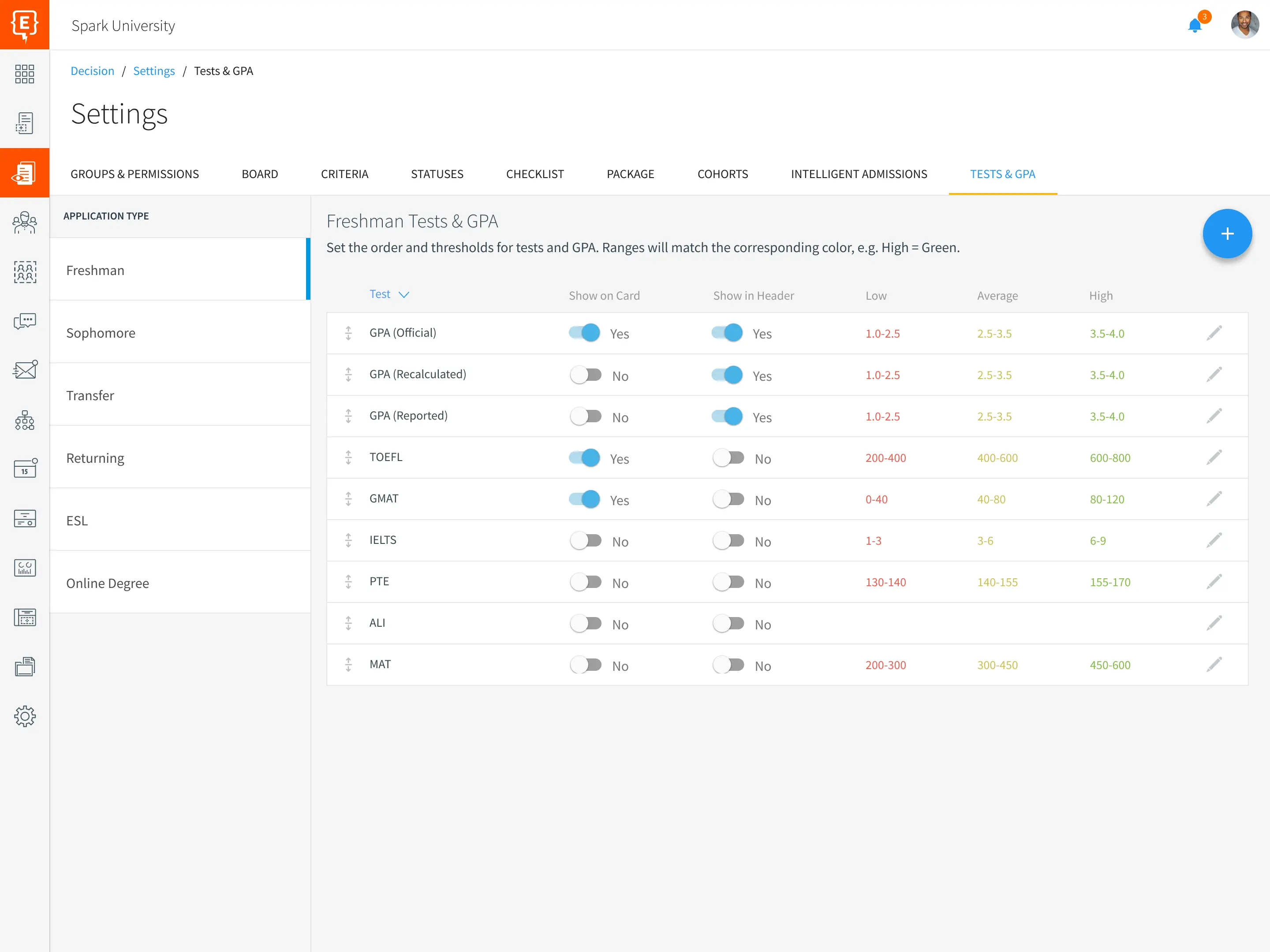Click TOEFL low range 200-400
This screenshot has width=1270, height=952.
[x=885, y=458]
